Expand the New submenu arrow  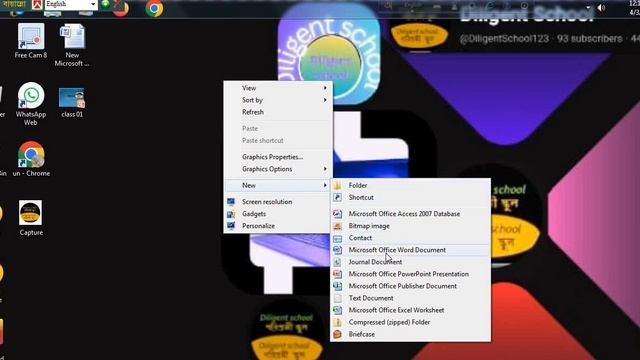tap(325, 185)
